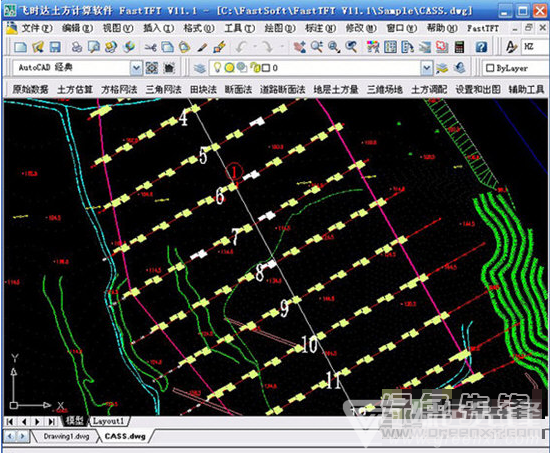Viewport: 550px width, 453px height.
Task: Open the Undo history dropdown arrow
Action: 255,46
